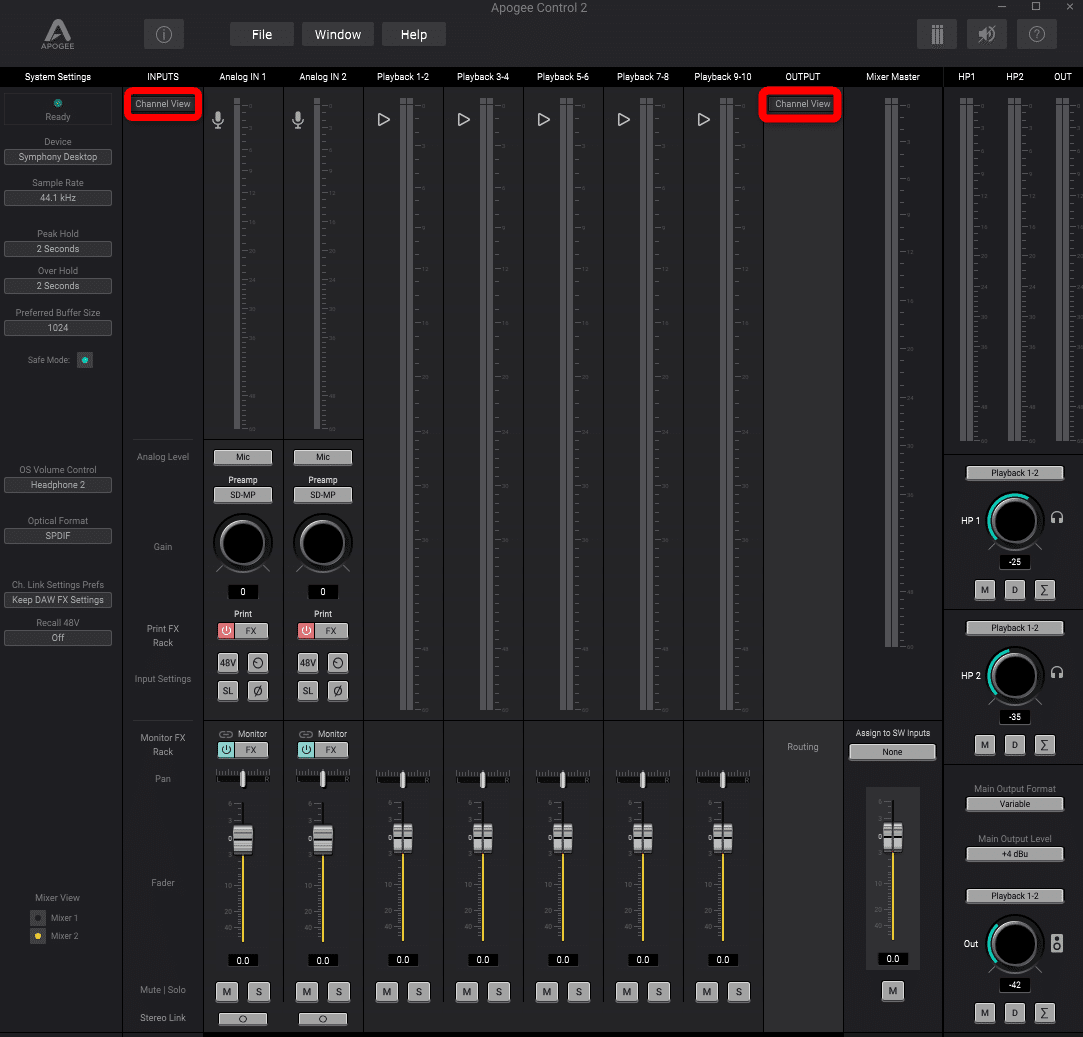Open the Sample Rate selector showing 44.1 kHz

57,197
